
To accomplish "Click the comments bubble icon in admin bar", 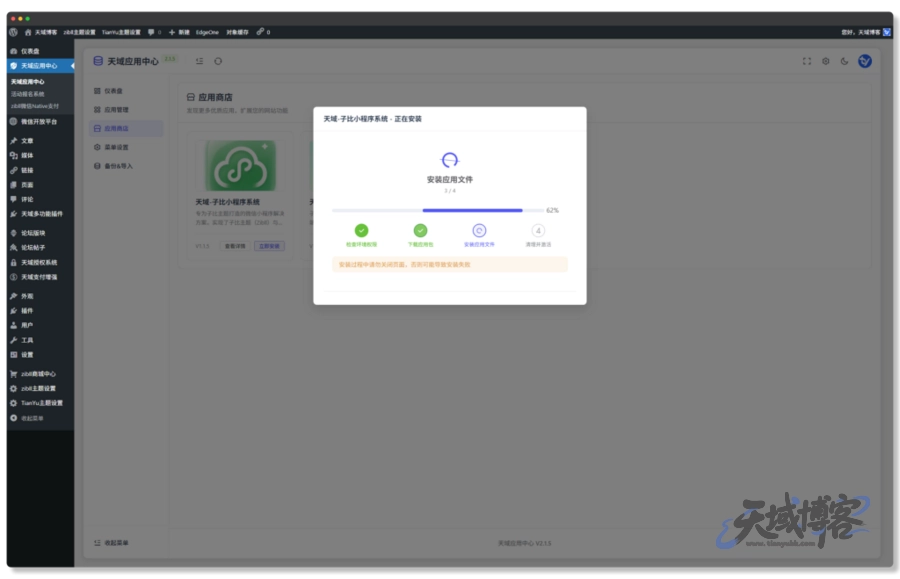I will click(151, 32).
